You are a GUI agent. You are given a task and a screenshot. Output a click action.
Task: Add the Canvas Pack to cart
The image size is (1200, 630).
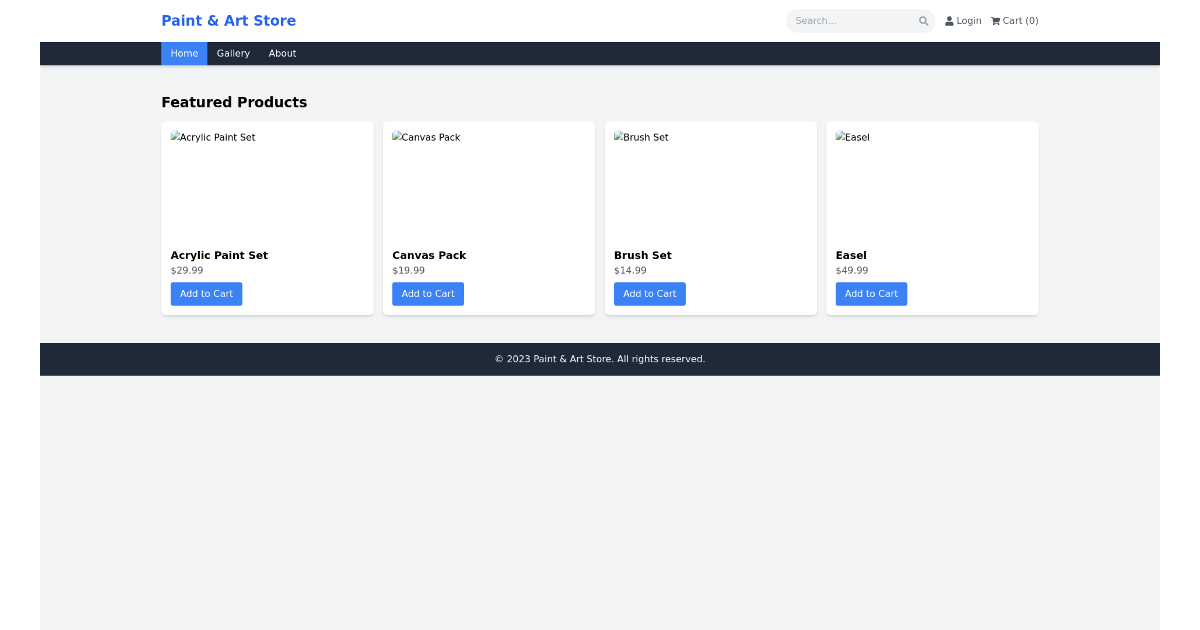click(x=427, y=293)
